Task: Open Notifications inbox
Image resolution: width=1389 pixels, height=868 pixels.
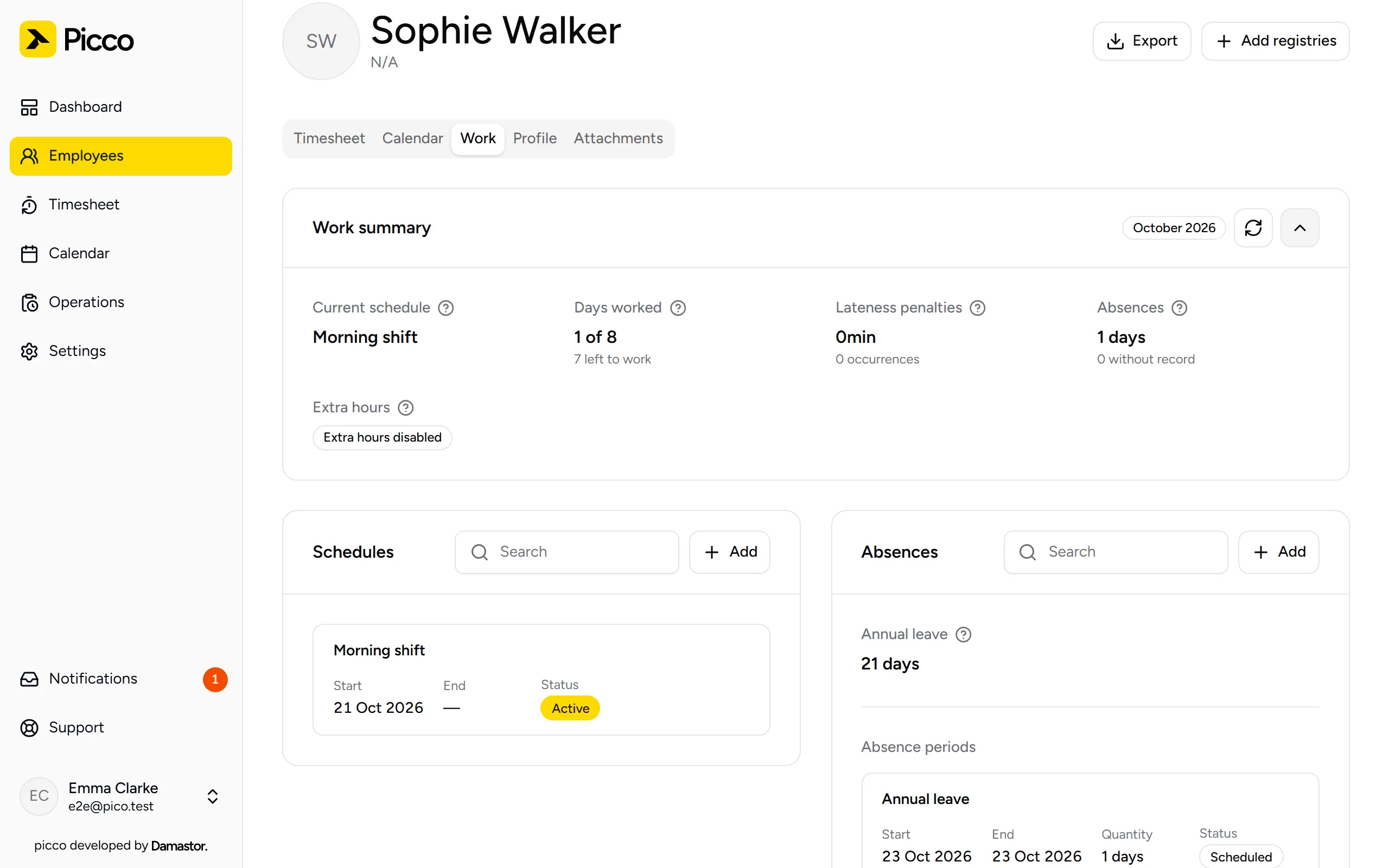Action: click(x=120, y=679)
